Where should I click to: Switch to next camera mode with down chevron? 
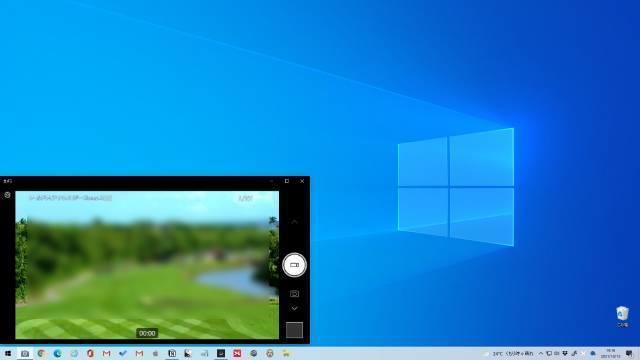pos(294,309)
